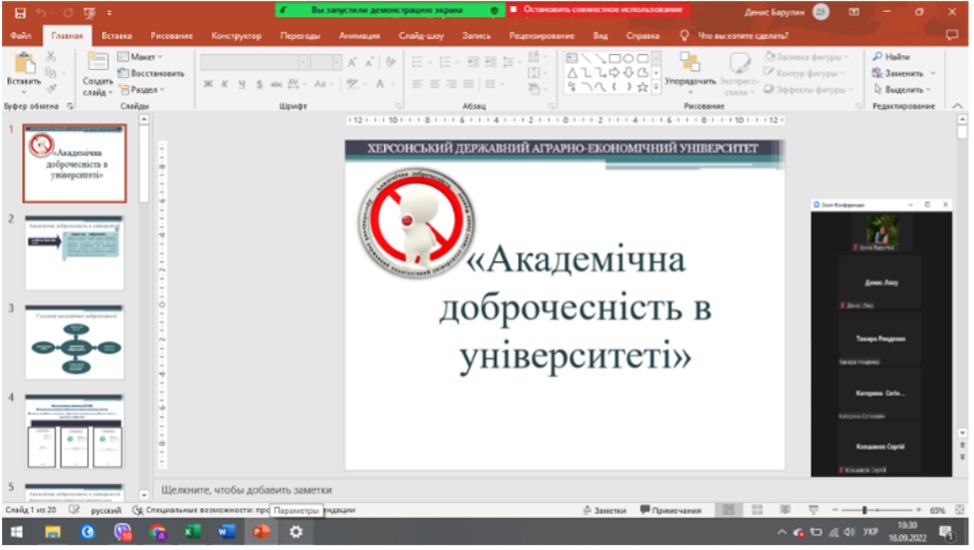974x550 pixels.
Task: Click the Bold (Ж) formatting icon
Action: [208, 84]
